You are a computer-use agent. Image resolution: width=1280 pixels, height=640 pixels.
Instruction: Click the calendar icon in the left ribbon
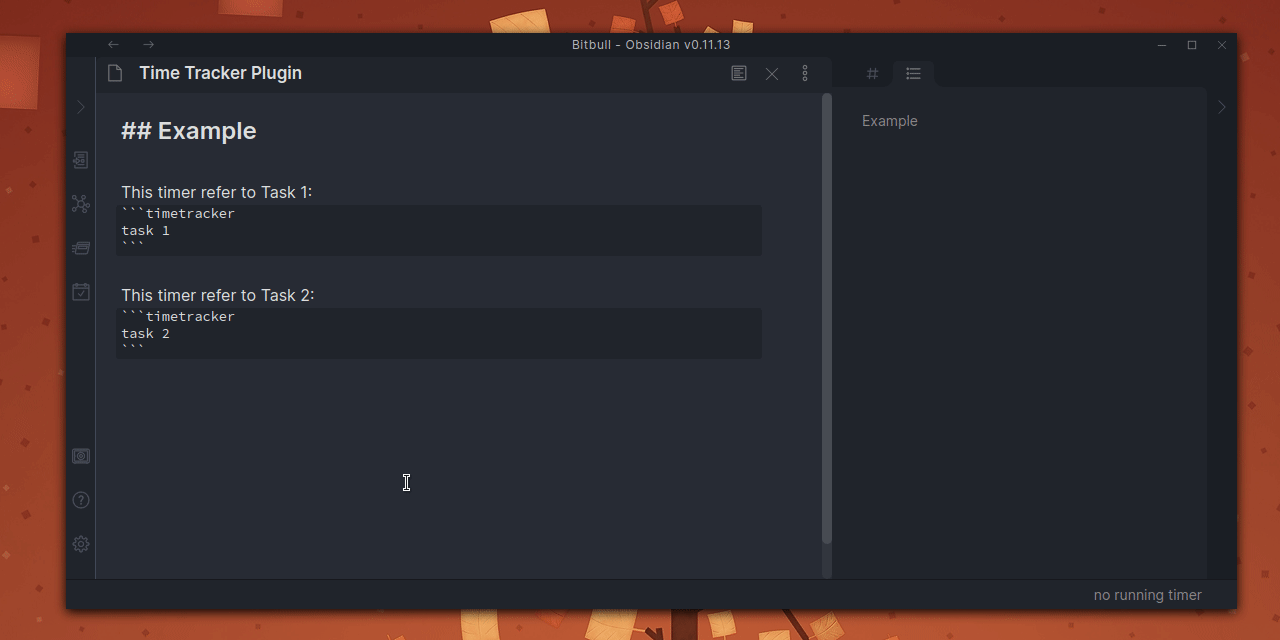80,291
